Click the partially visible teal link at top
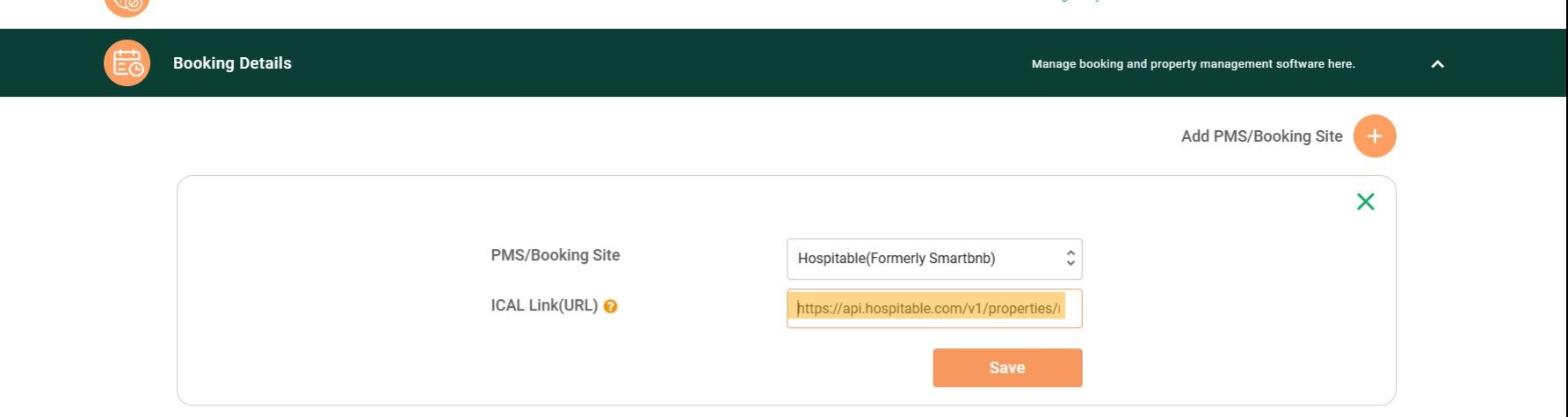The image size is (1568, 417). (x=1081, y=2)
